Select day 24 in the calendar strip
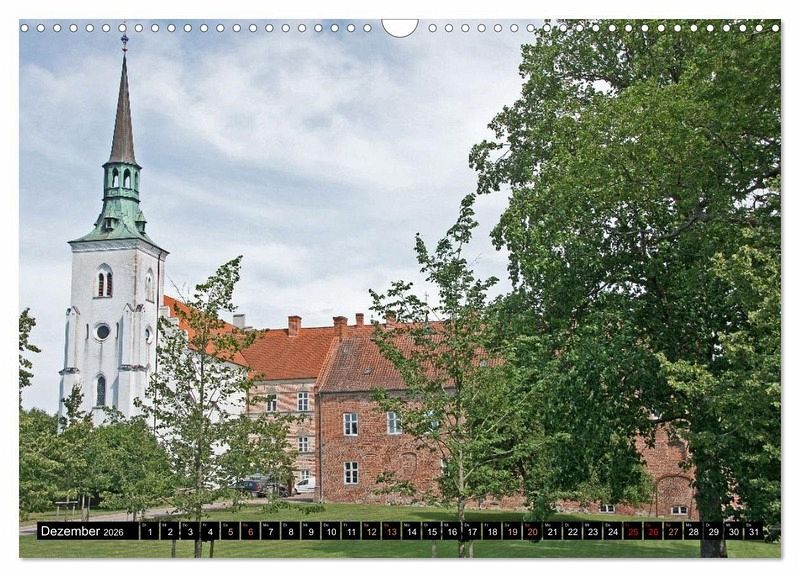The height and width of the screenshot is (577, 800). pyautogui.click(x=613, y=531)
